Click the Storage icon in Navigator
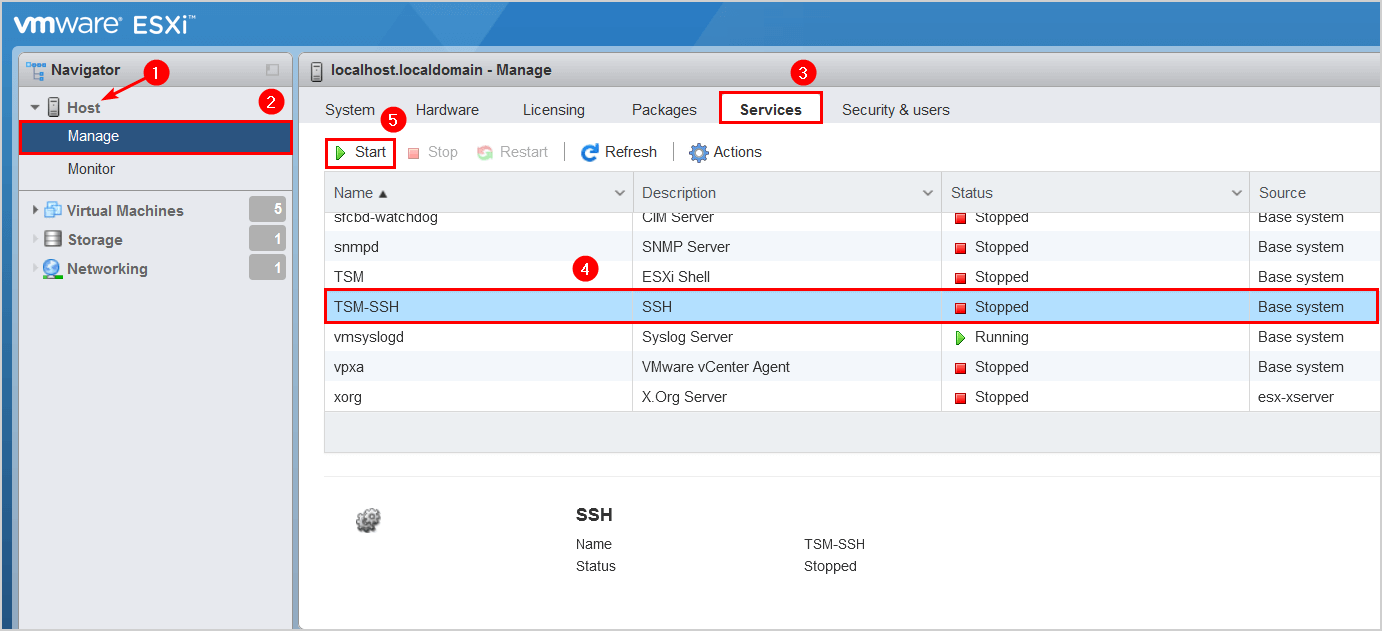1382x631 pixels. pos(52,239)
